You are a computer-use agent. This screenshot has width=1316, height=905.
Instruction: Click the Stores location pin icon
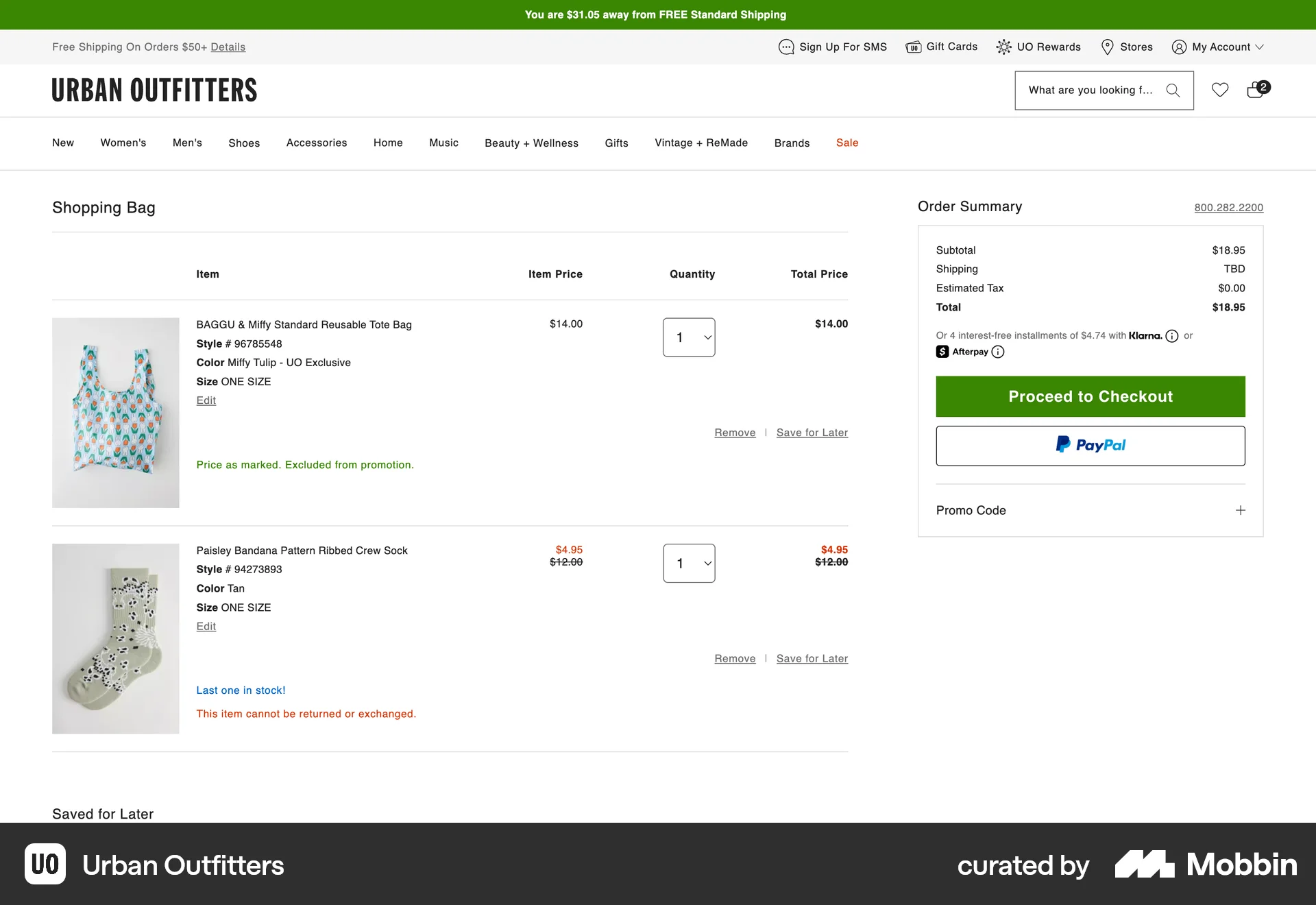(1108, 47)
